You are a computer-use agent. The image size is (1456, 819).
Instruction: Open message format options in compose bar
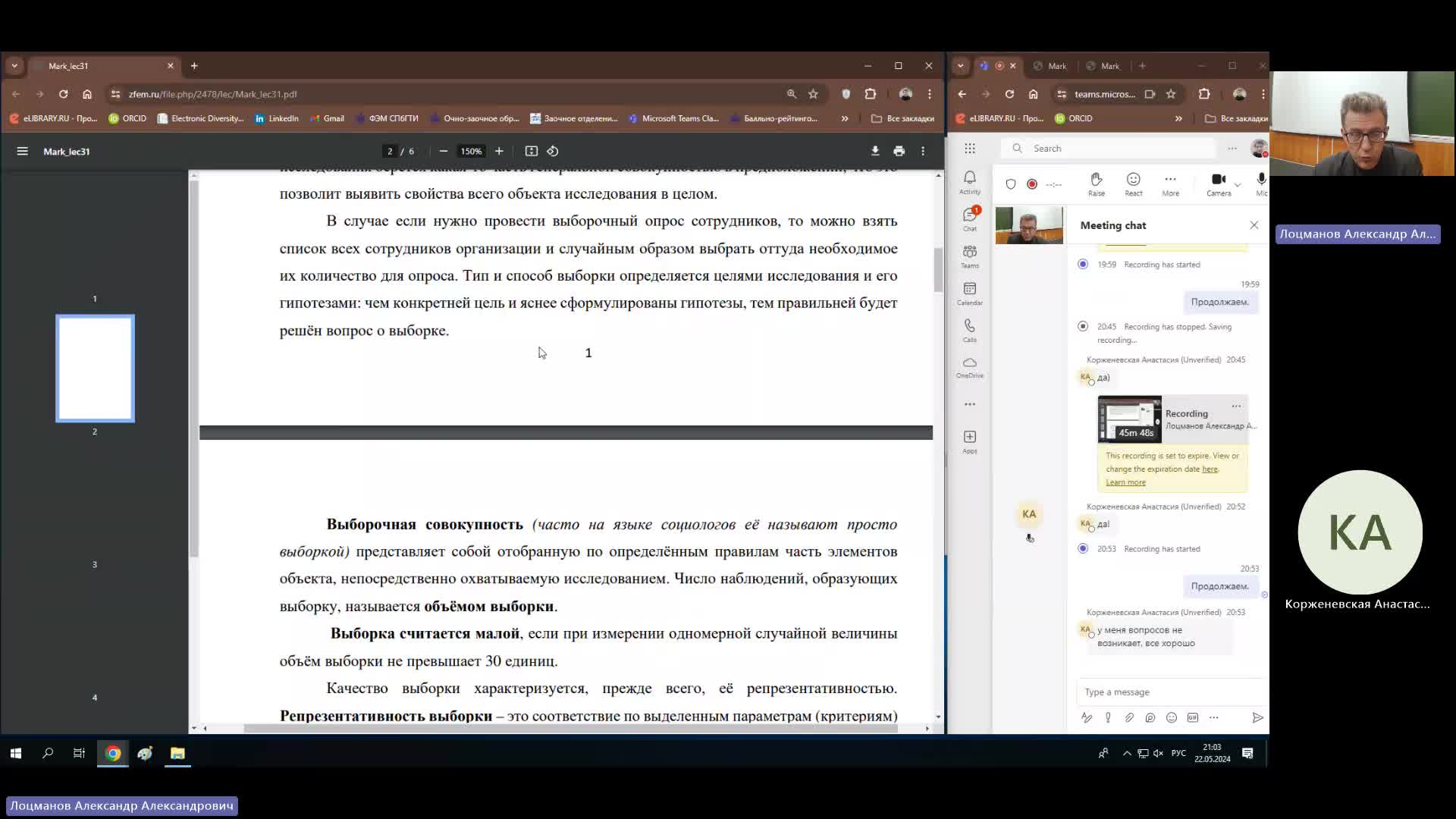click(1087, 717)
